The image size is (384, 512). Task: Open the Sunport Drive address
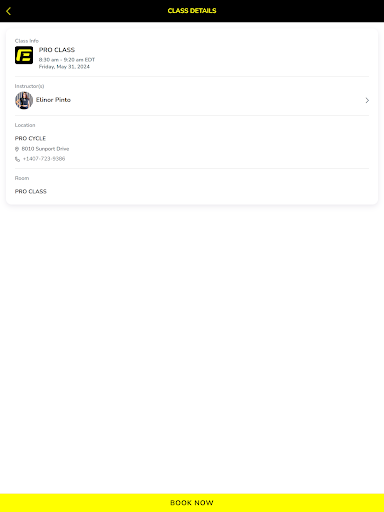45,149
